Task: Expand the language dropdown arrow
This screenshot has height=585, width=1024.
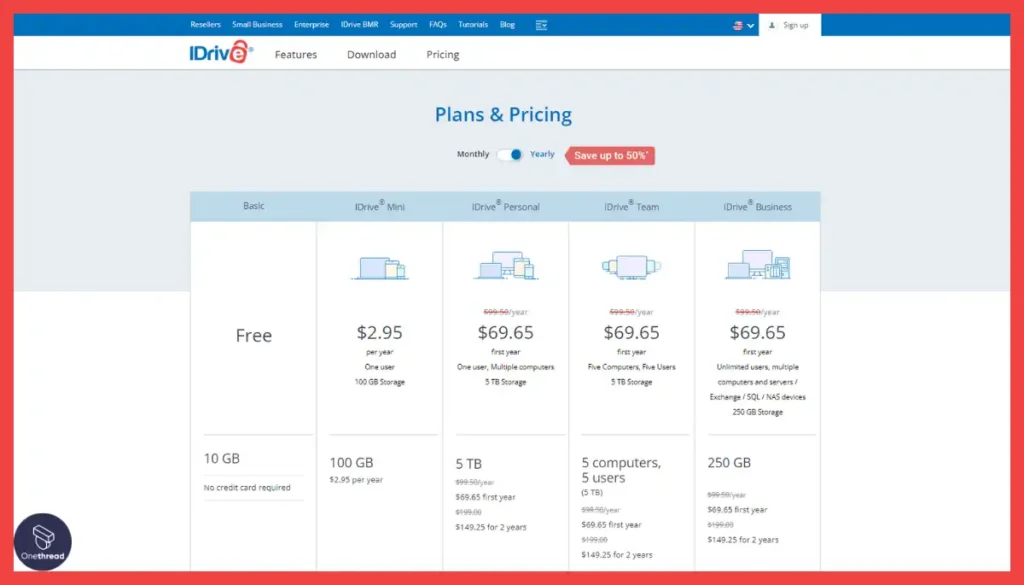Action: click(750, 25)
